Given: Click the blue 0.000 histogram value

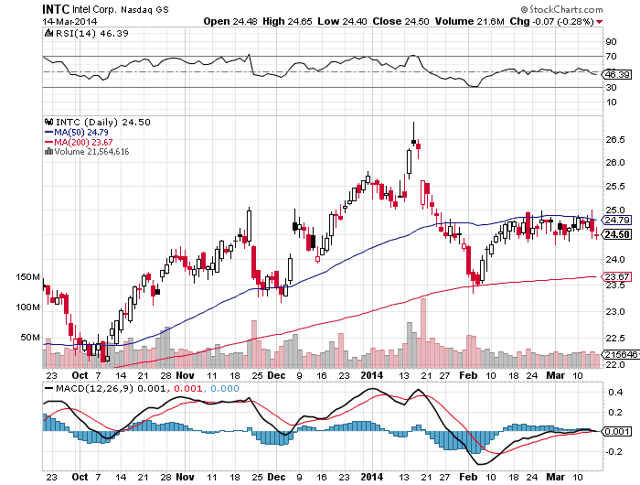Looking at the screenshot, I should point(224,388).
